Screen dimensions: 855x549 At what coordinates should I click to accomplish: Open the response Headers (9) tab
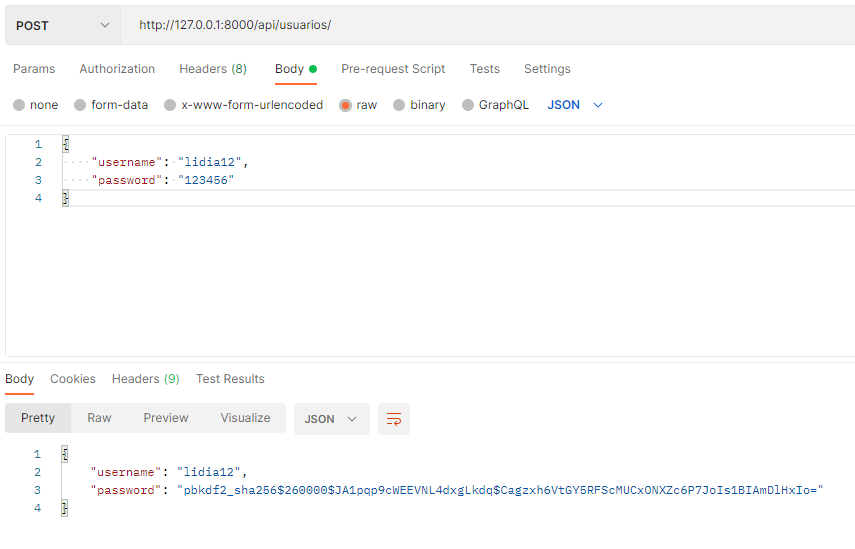146,379
